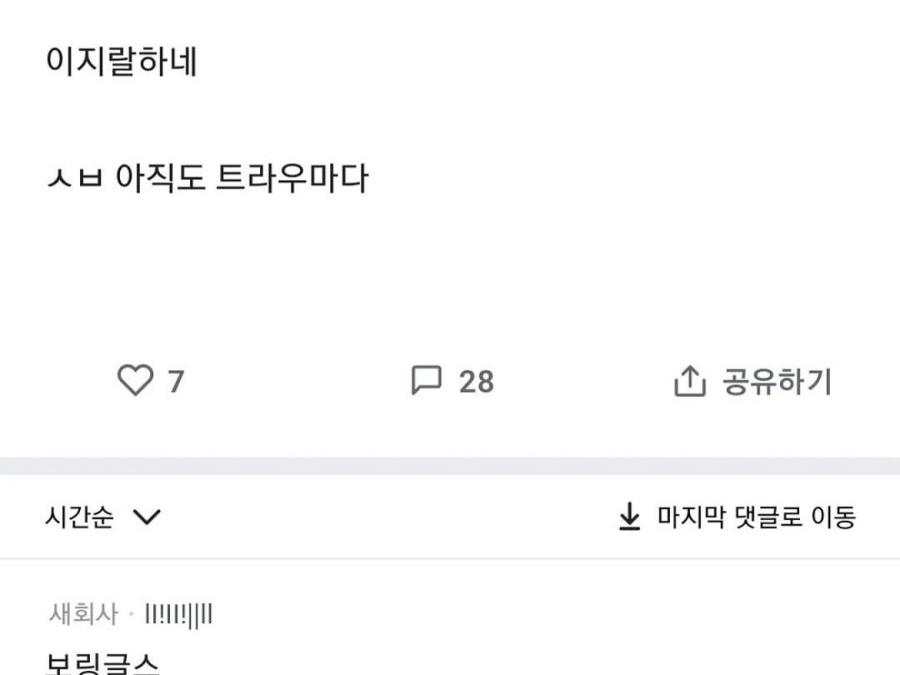This screenshot has width=900, height=675.
Task: Tap the down-arrow jump-to-last icon
Action: 629,517
